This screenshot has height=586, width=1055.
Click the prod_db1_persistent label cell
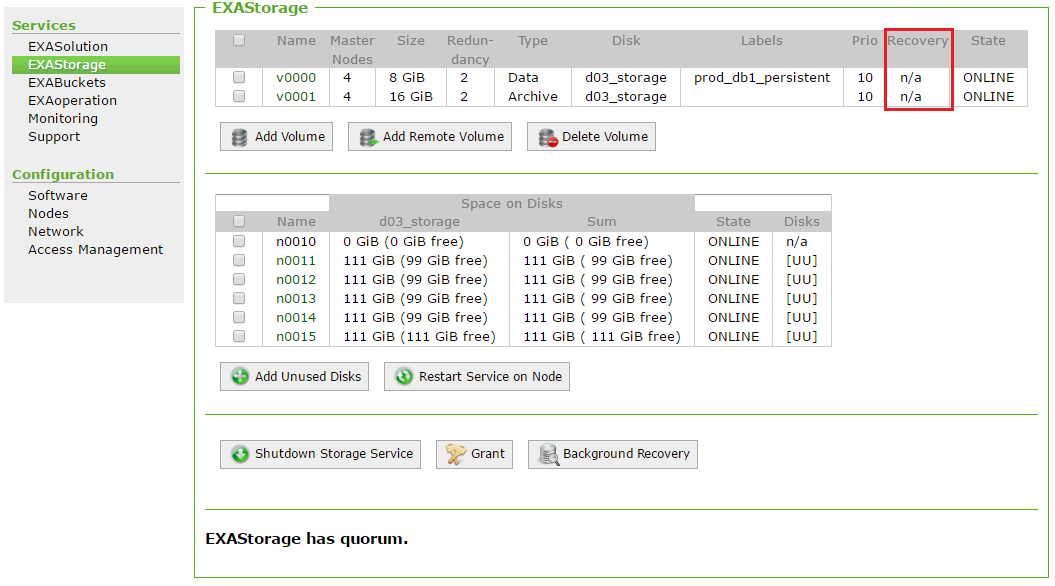(x=762, y=78)
